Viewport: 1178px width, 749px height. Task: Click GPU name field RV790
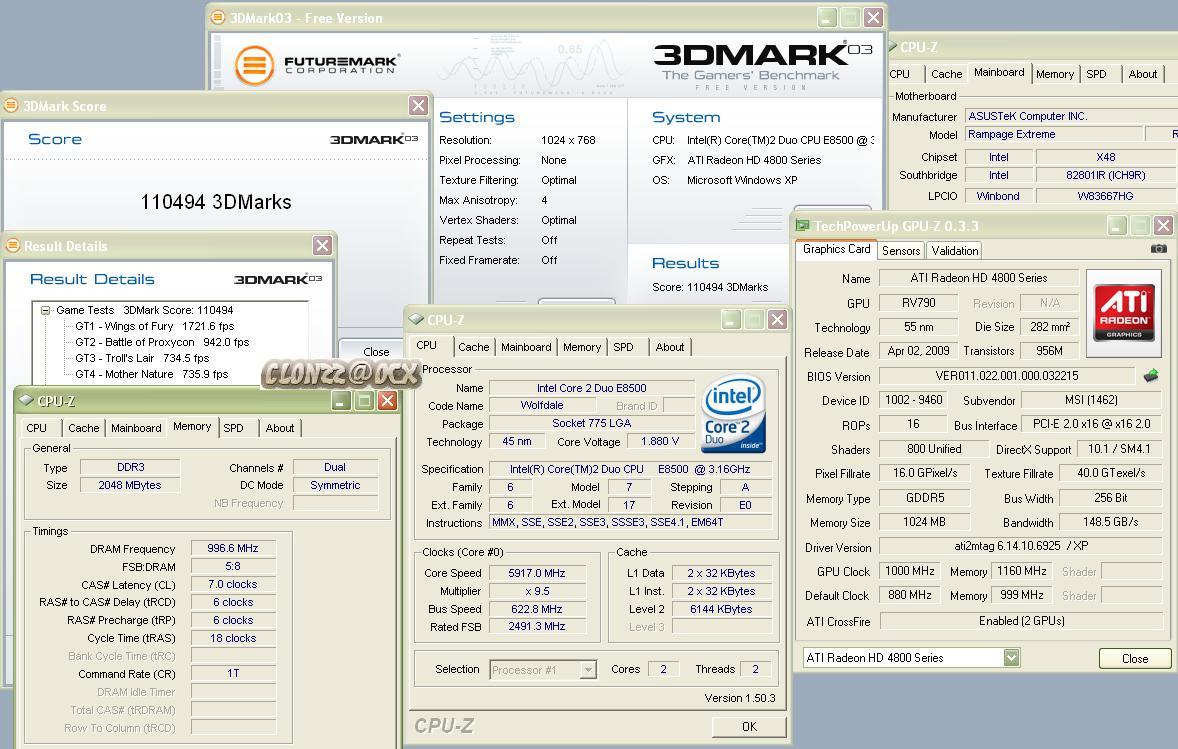tap(919, 303)
